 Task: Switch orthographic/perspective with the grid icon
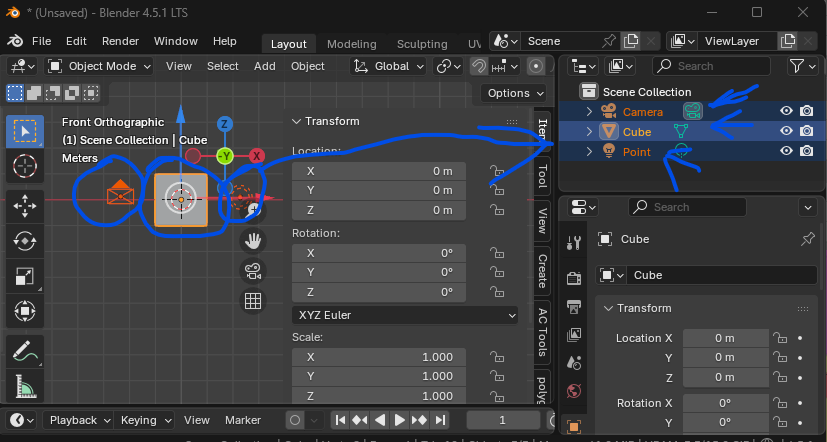(x=253, y=300)
